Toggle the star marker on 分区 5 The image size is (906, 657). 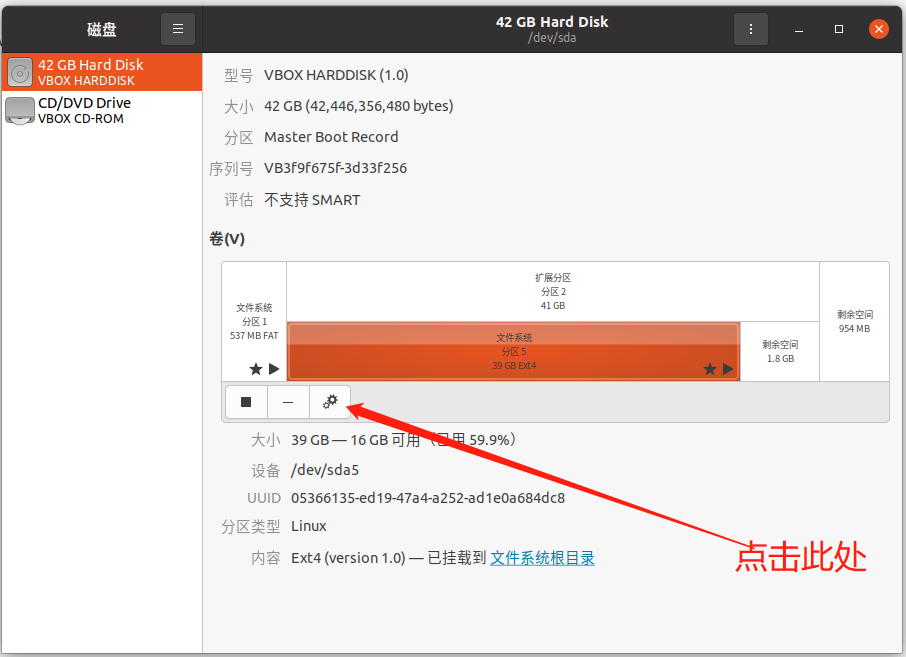coord(709,368)
